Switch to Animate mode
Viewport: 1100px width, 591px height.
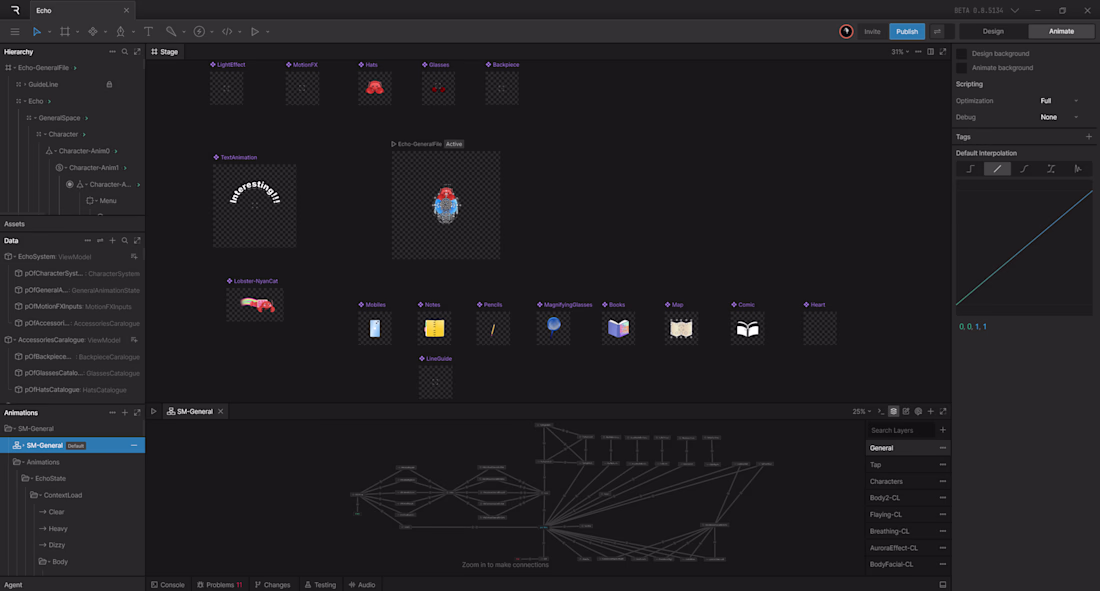1061,32
